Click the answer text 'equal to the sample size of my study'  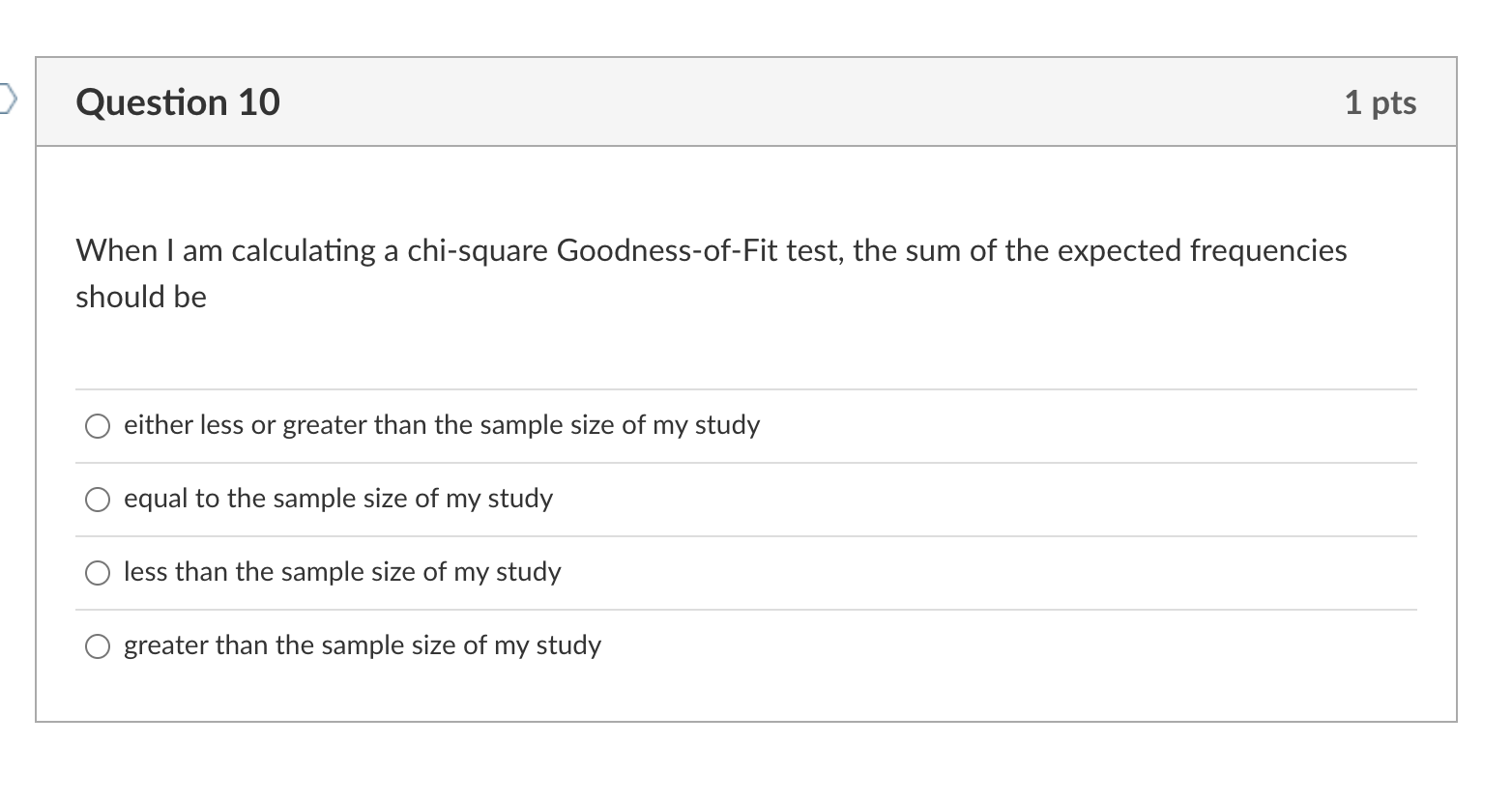pos(338,499)
